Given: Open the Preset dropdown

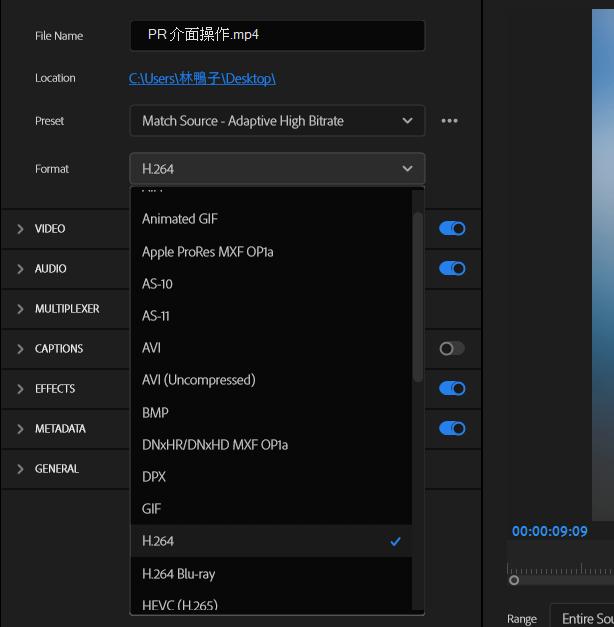Looking at the screenshot, I should click(x=276, y=121).
